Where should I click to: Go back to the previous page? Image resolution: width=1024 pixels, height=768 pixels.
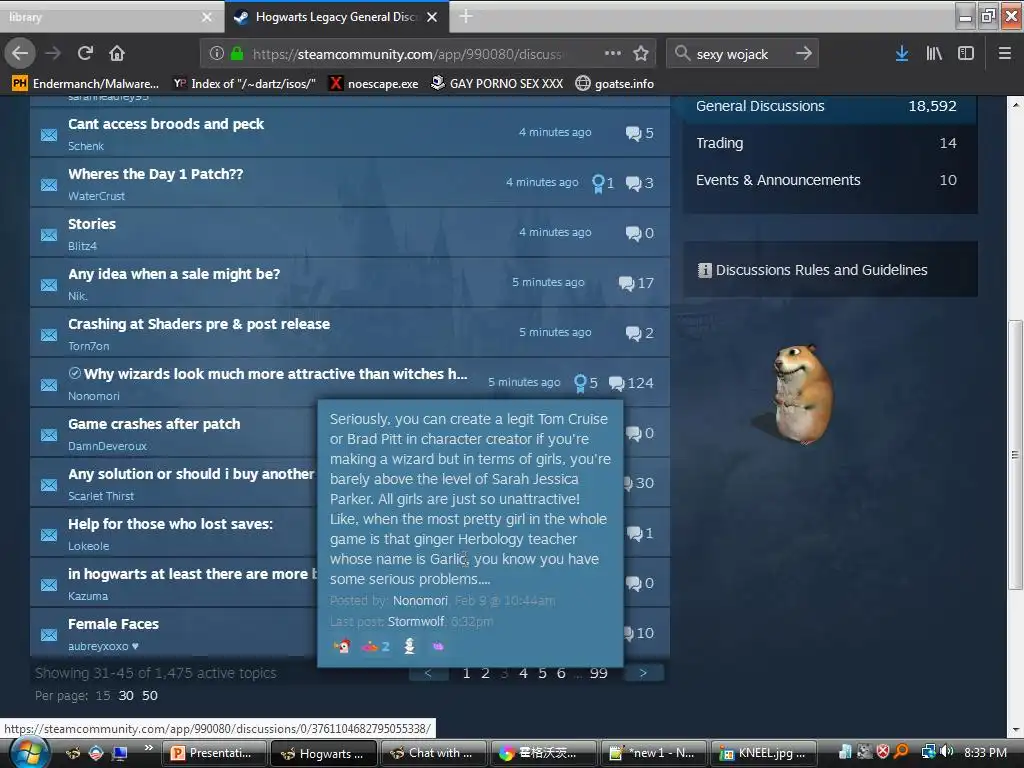[x=20, y=53]
